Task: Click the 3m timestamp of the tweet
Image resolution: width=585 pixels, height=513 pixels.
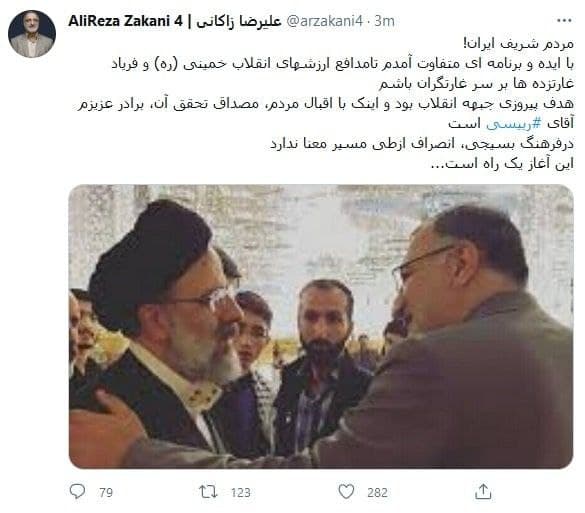Action: pos(384,21)
